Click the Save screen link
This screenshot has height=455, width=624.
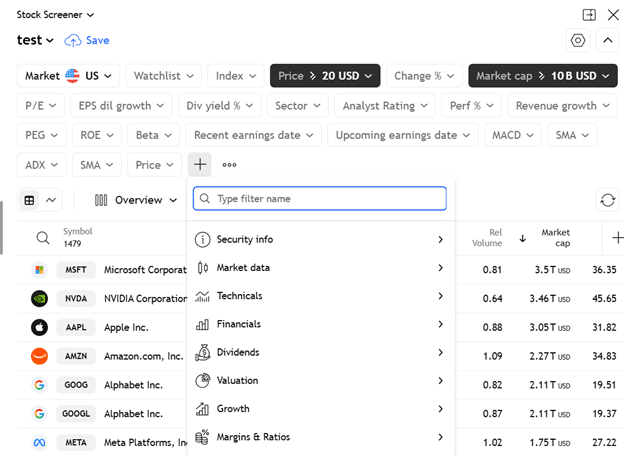coord(87,41)
